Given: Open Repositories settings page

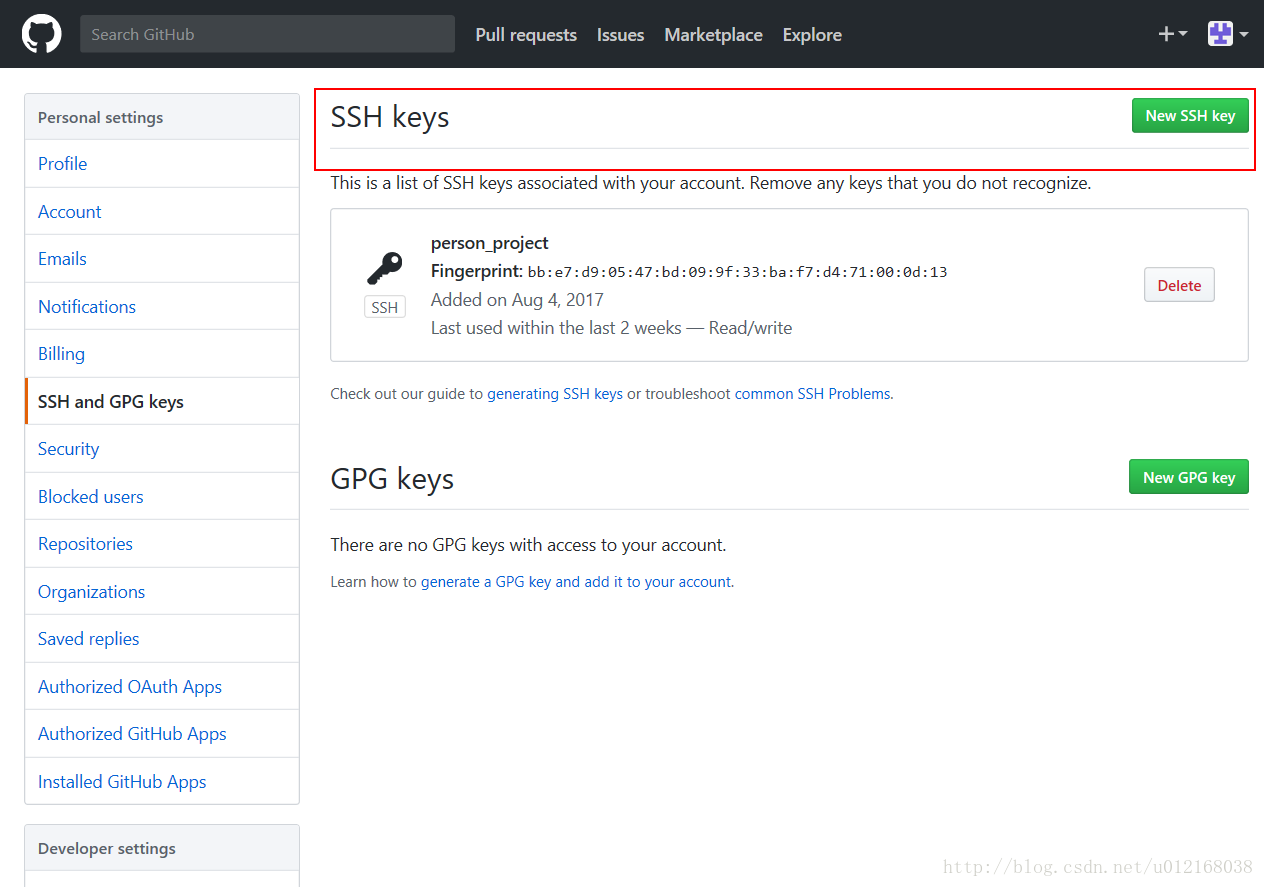Looking at the screenshot, I should click(162, 544).
